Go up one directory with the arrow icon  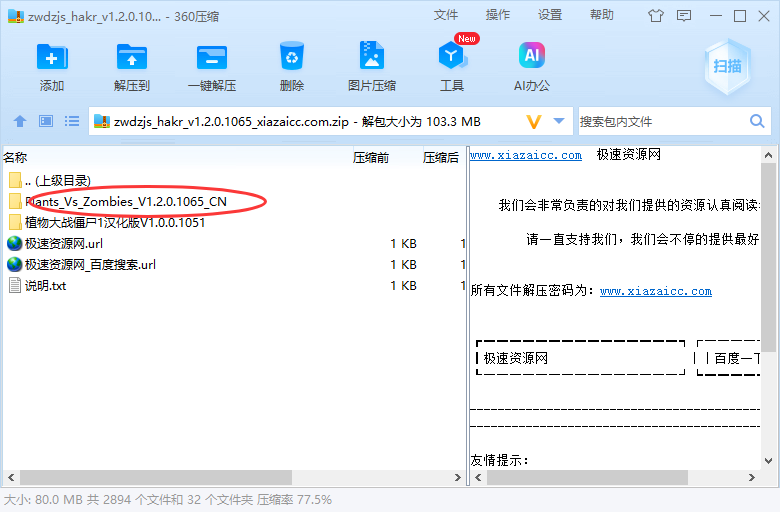tap(20, 121)
